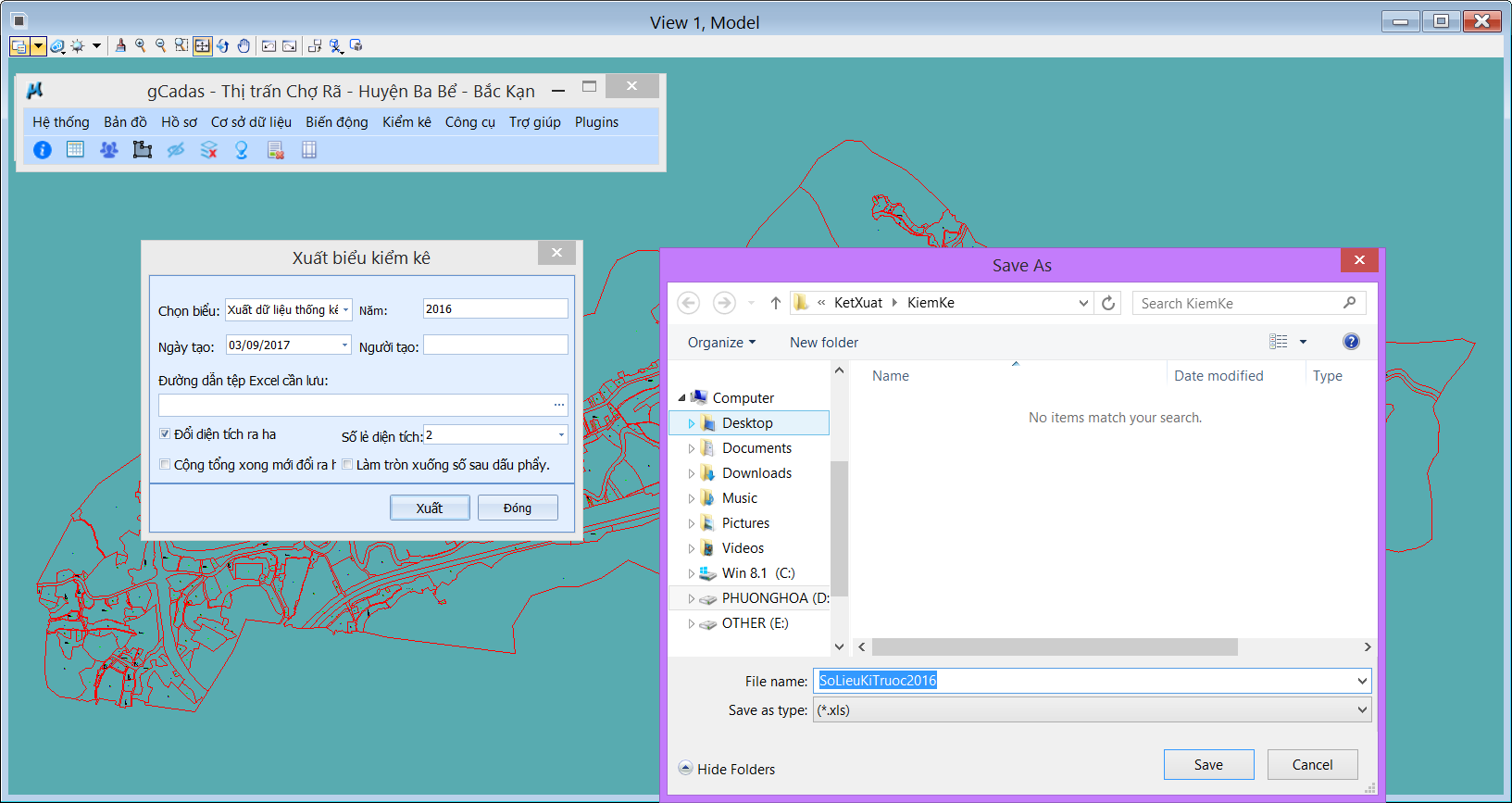Image resolution: width=1512 pixels, height=803 pixels.
Task: Enable 'Cộng tổng xong mới đổi ra' checkbox
Action: pos(165,465)
